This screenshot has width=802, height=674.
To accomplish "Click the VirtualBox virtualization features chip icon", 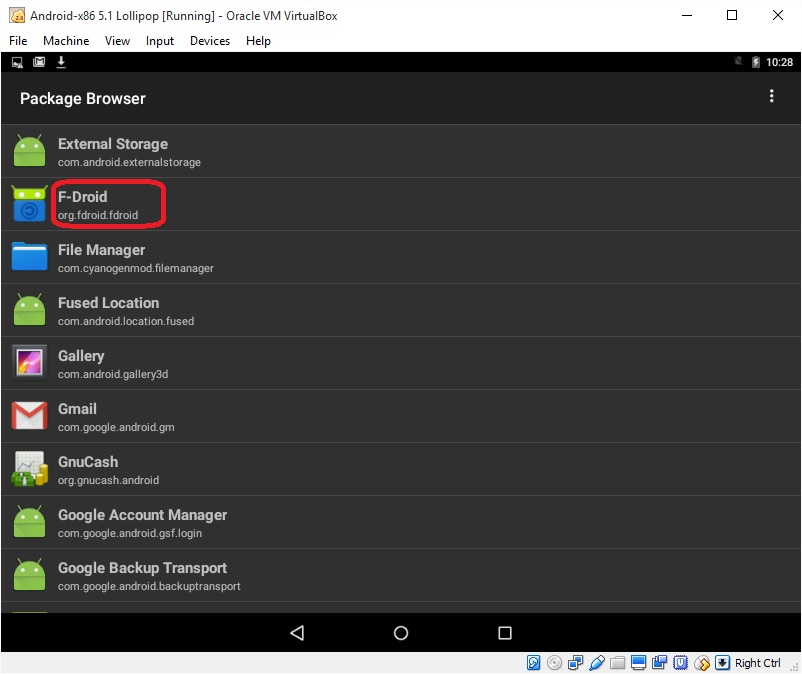I will [680, 663].
